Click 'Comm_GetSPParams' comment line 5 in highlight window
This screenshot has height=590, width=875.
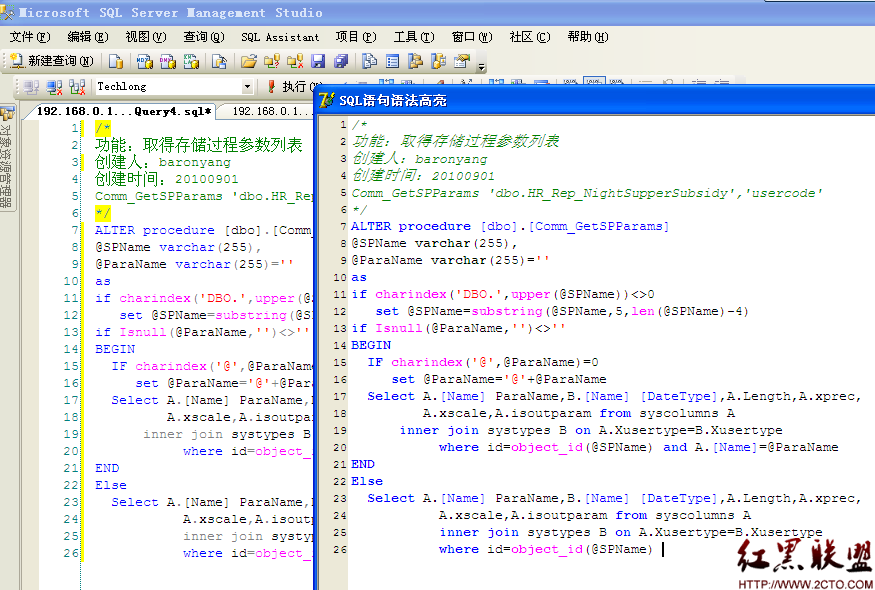pyautogui.click(x=586, y=193)
